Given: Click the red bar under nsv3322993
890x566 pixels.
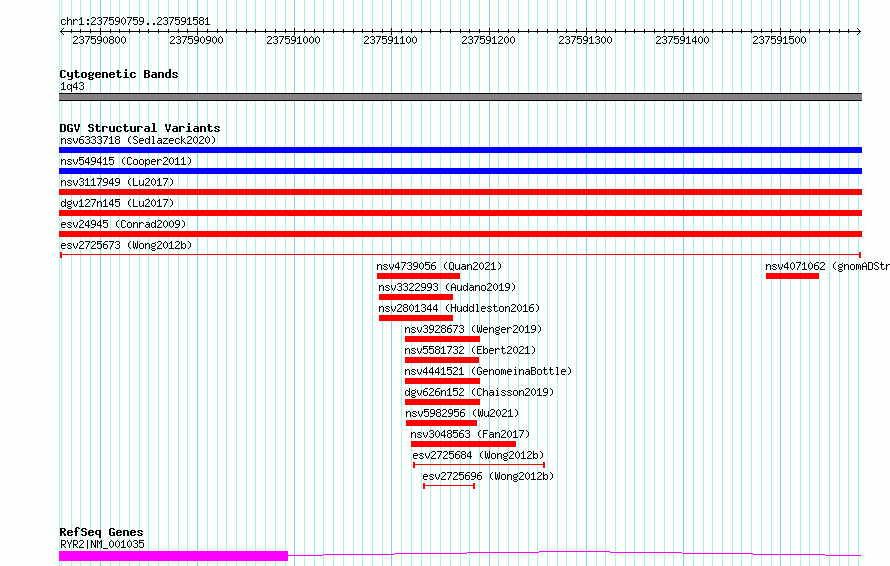Looking at the screenshot, I should coord(415,297).
